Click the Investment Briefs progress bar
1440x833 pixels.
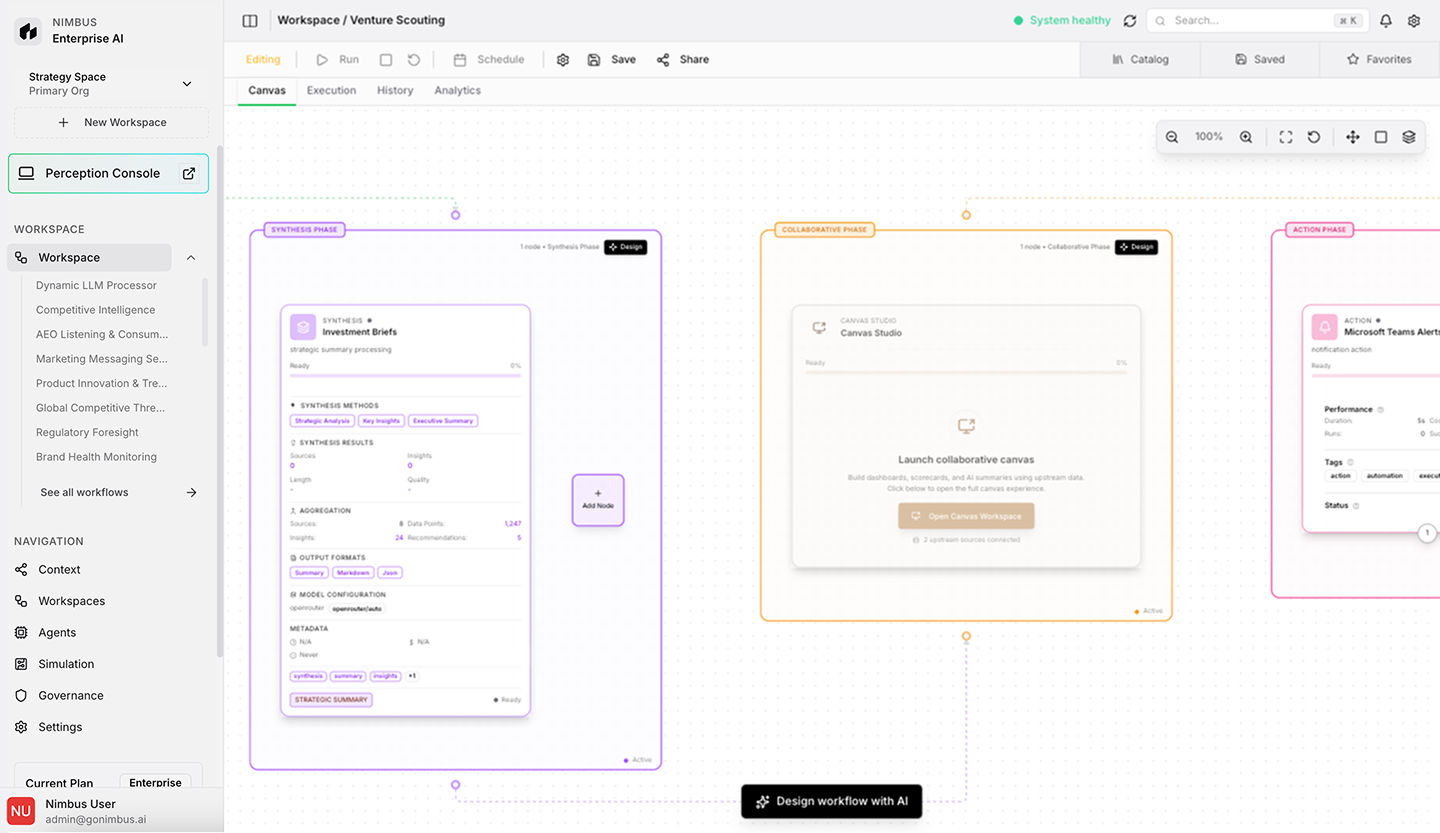[405, 376]
